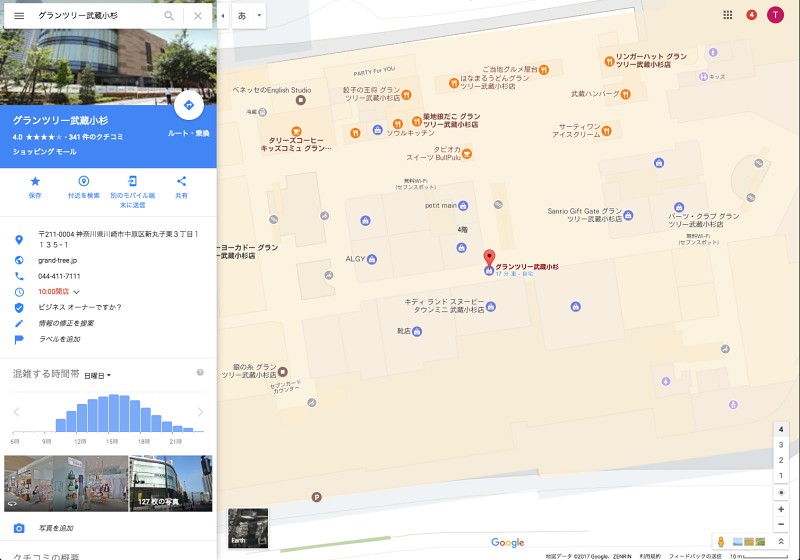
Task: Click the キディランド スヌーピータウンミニ marker
Action: pos(491,307)
